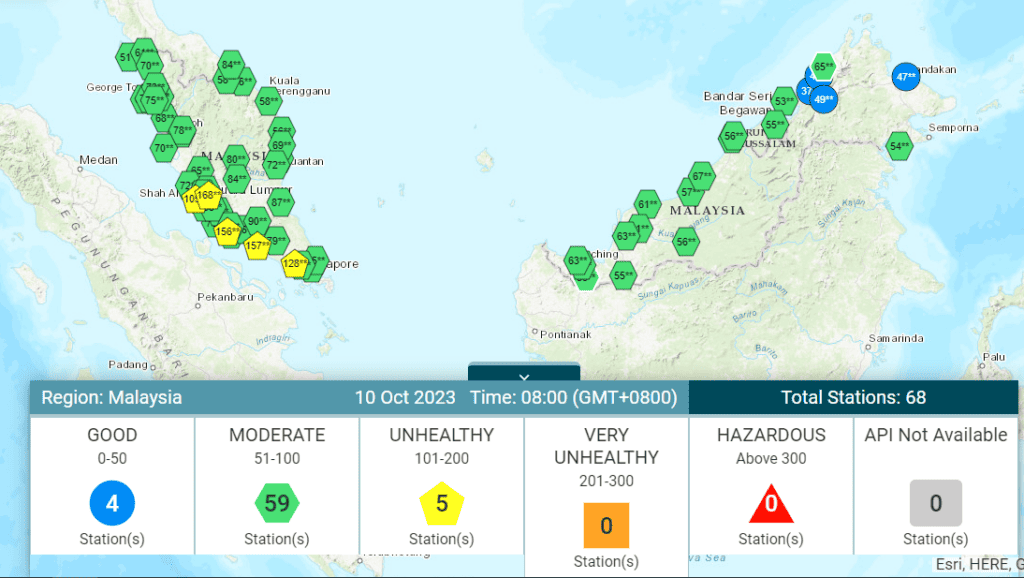
Task: Select the green 58 marker near Kuala Terengganu
Action: [269, 100]
